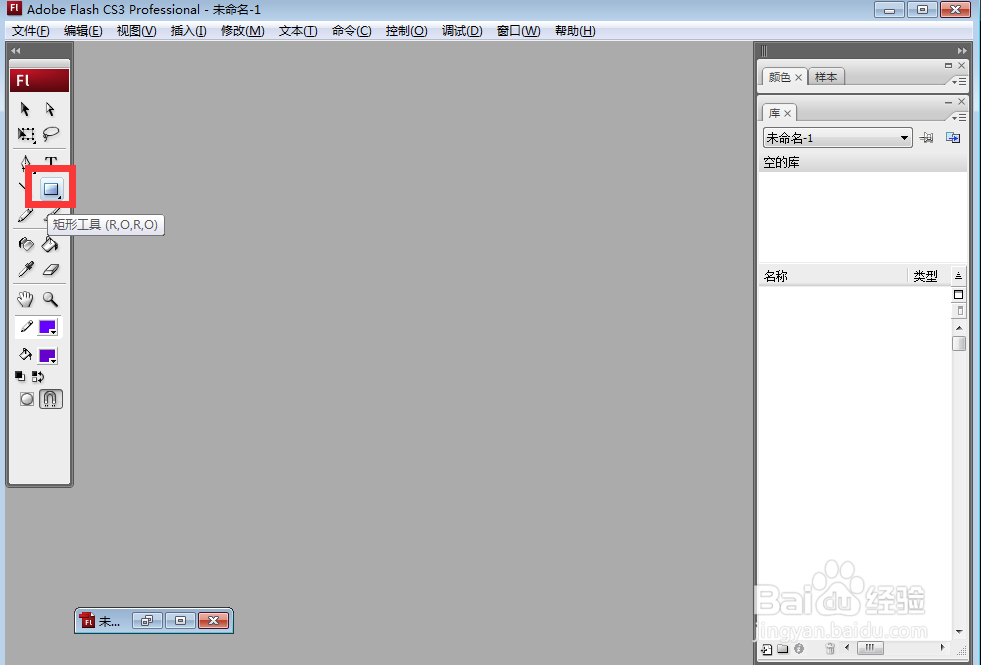Select the Pen tool

click(x=25, y=162)
